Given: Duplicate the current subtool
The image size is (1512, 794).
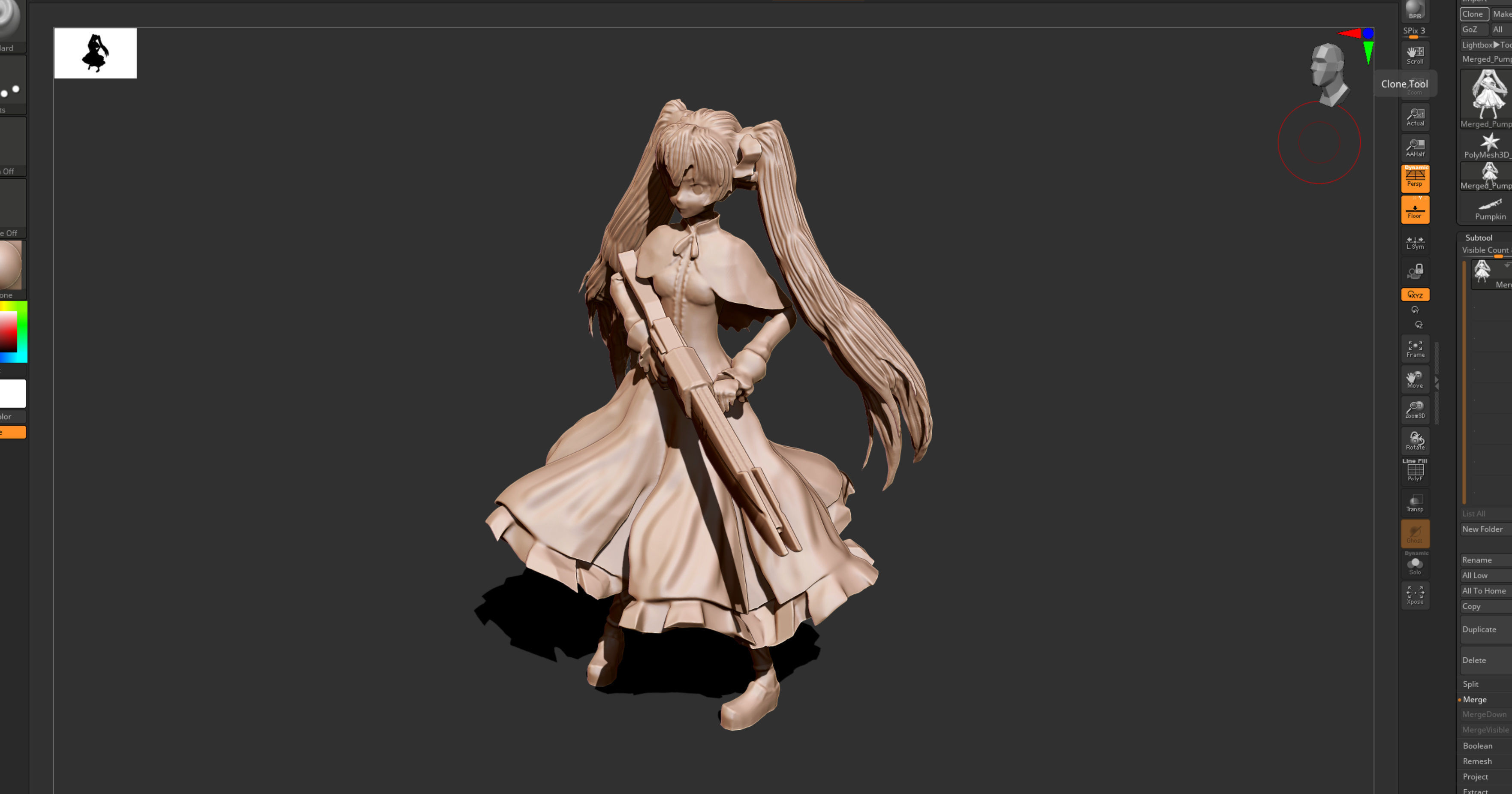Looking at the screenshot, I should click(1486, 630).
